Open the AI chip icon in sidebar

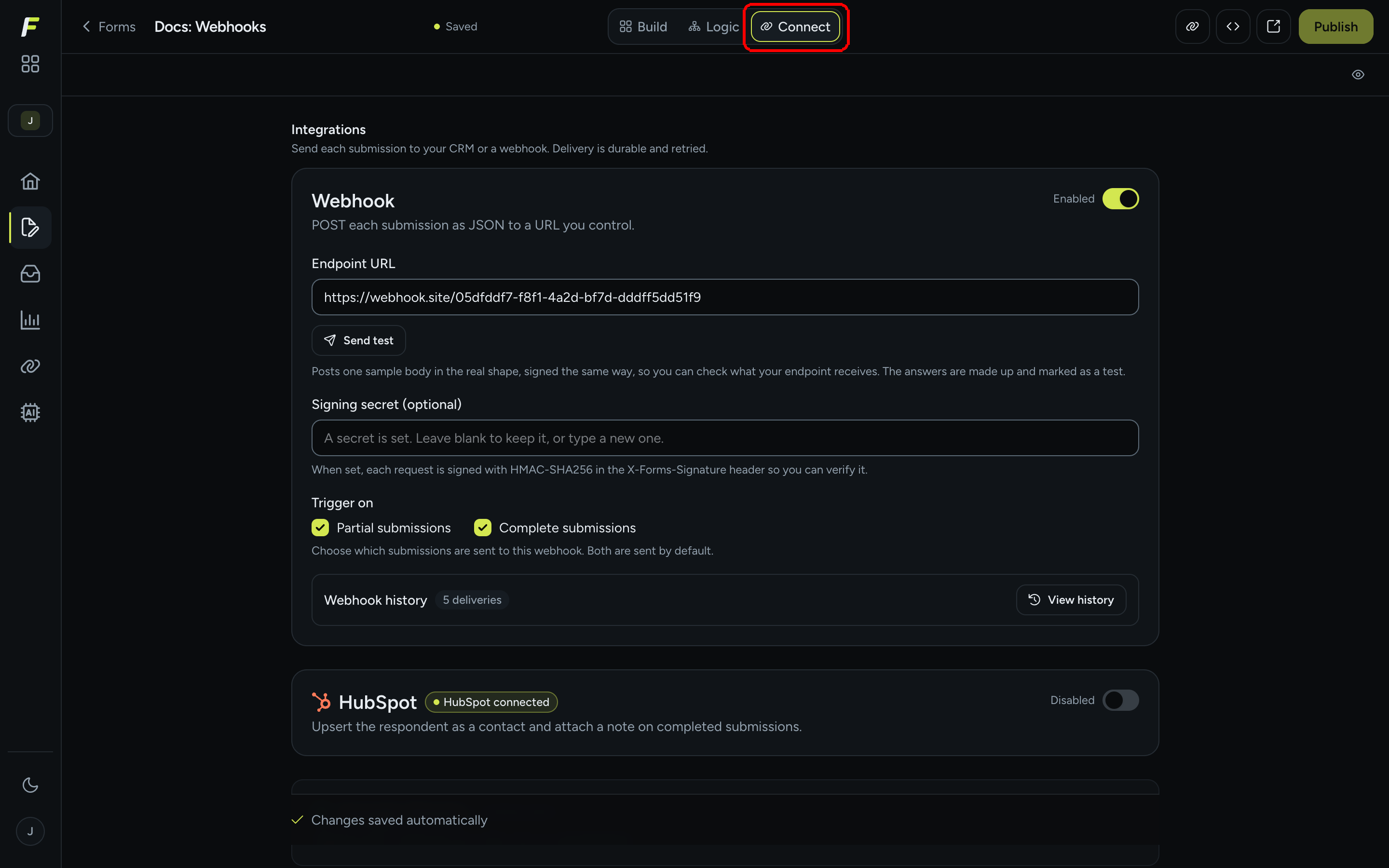coord(30,412)
